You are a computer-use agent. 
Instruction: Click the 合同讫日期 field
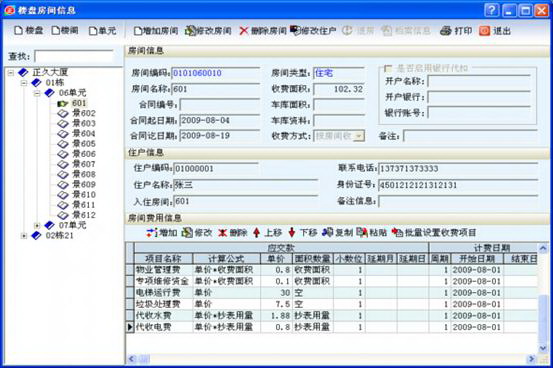[x=220, y=136]
